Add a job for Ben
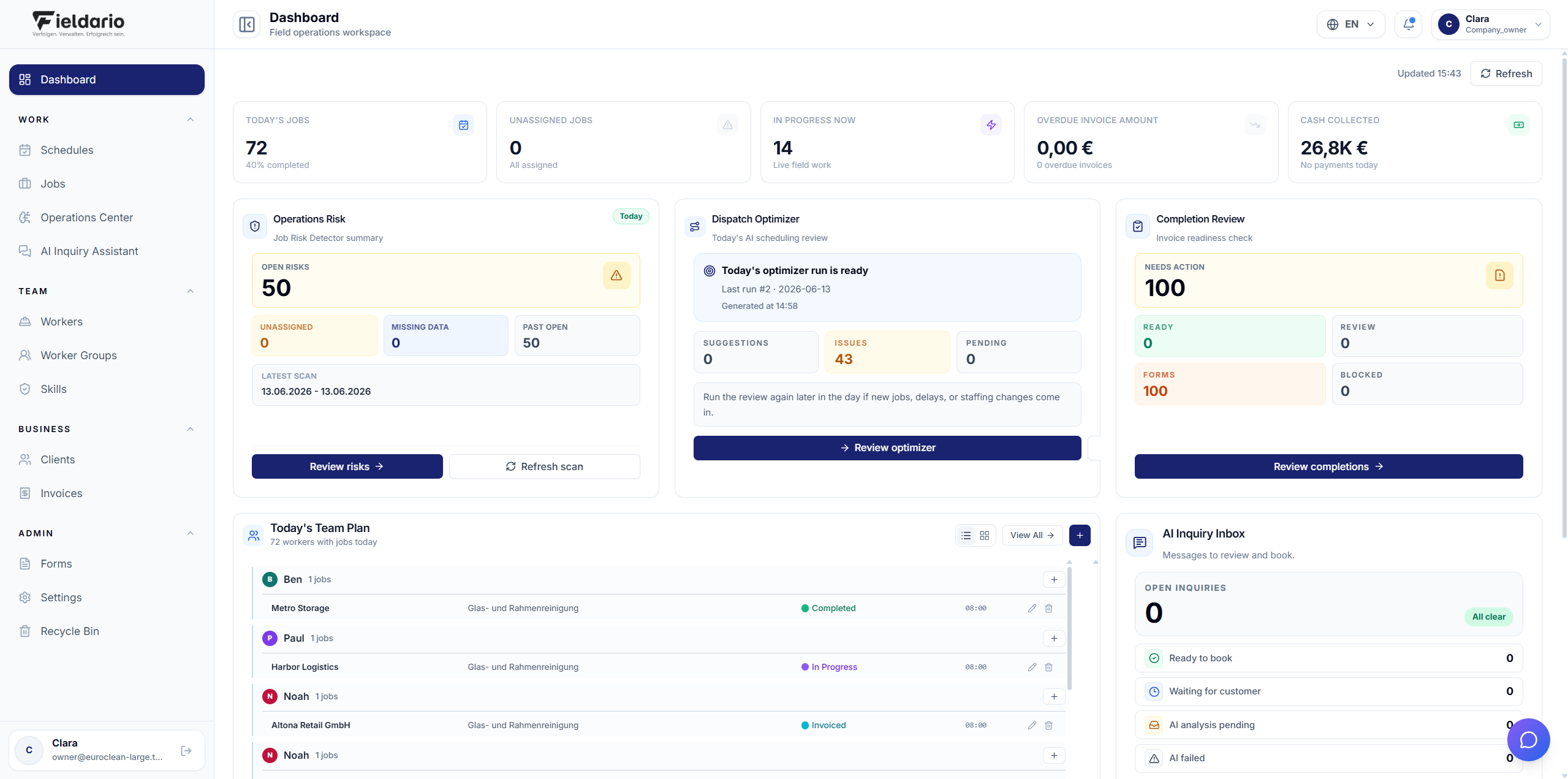Image resolution: width=1568 pixels, height=779 pixels. pos(1054,580)
